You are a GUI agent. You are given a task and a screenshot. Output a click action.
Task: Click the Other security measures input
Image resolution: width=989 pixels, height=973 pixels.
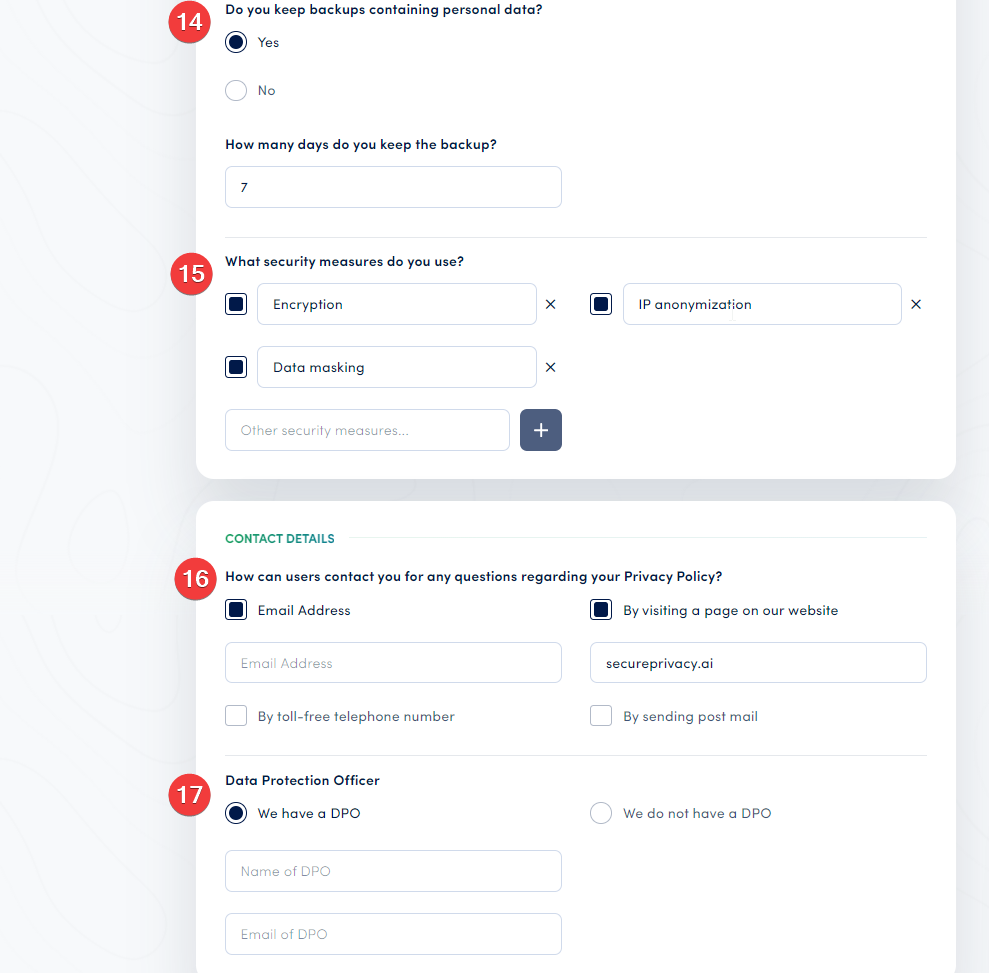click(367, 430)
